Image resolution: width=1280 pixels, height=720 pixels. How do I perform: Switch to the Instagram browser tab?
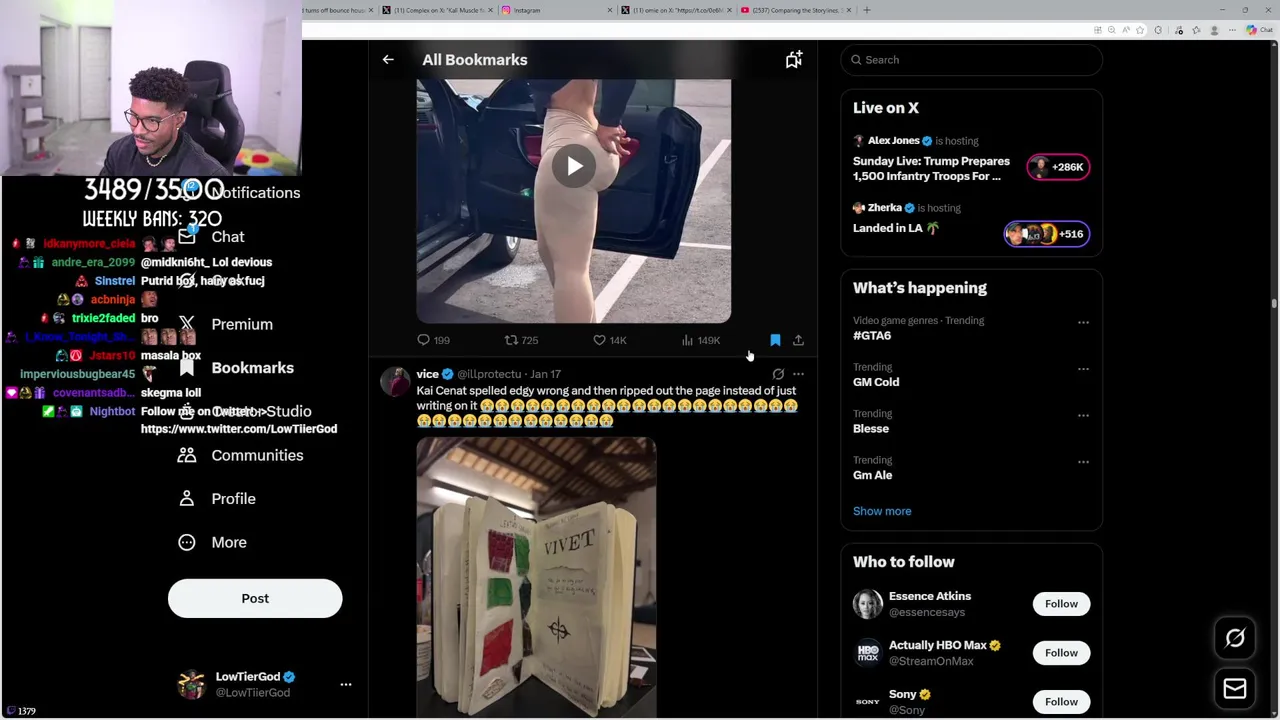(555, 10)
